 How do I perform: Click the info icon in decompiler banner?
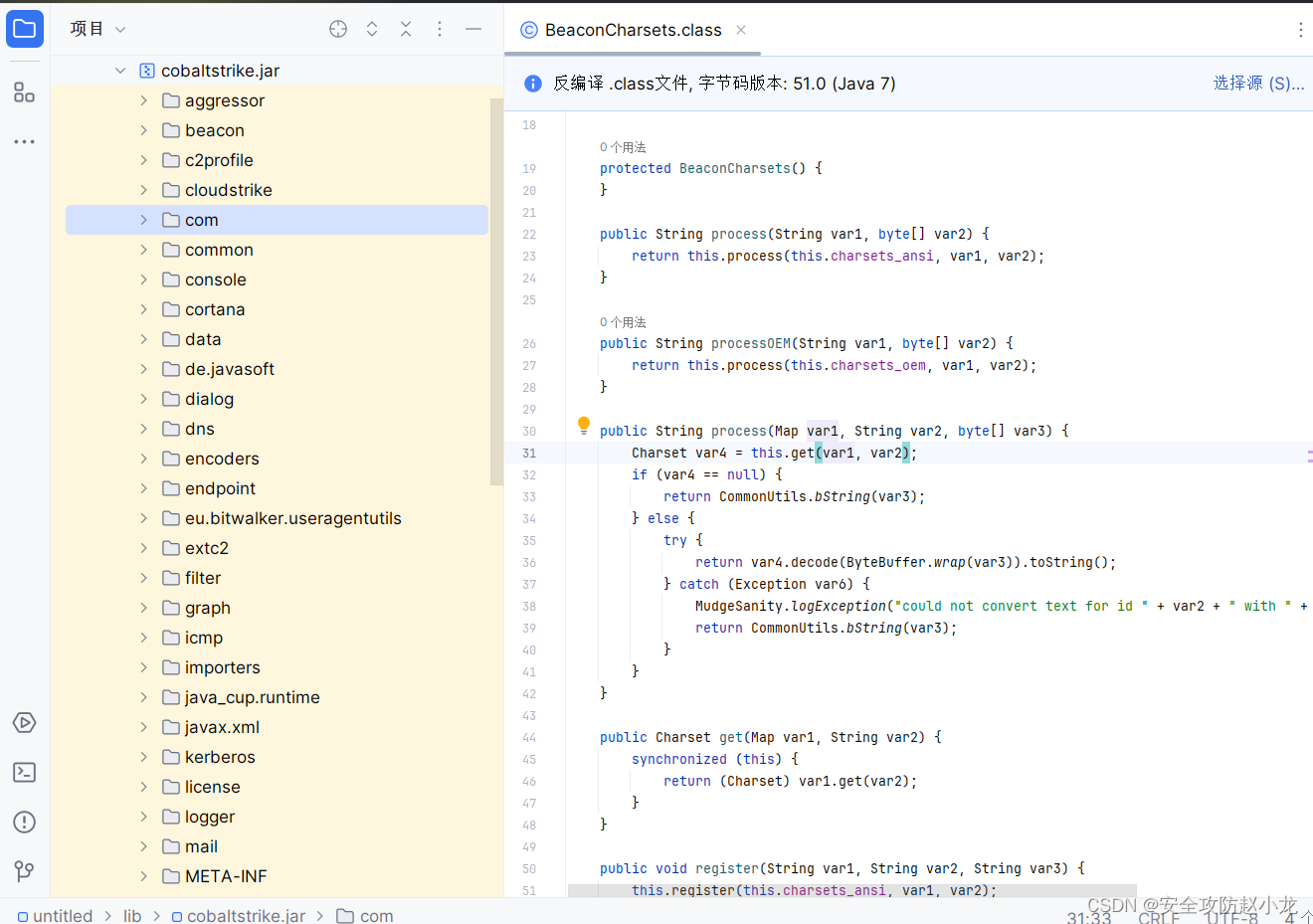(x=533, y=84)
